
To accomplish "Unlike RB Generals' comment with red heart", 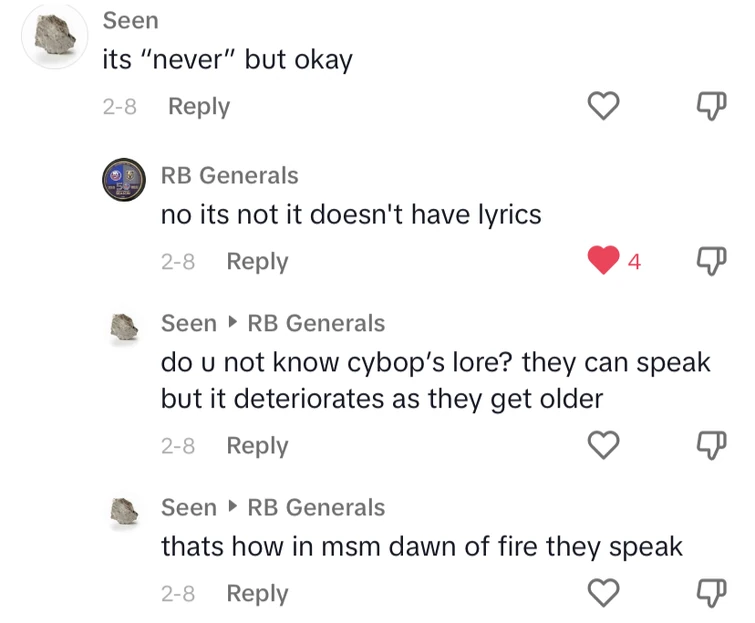I will coord(603,261).
